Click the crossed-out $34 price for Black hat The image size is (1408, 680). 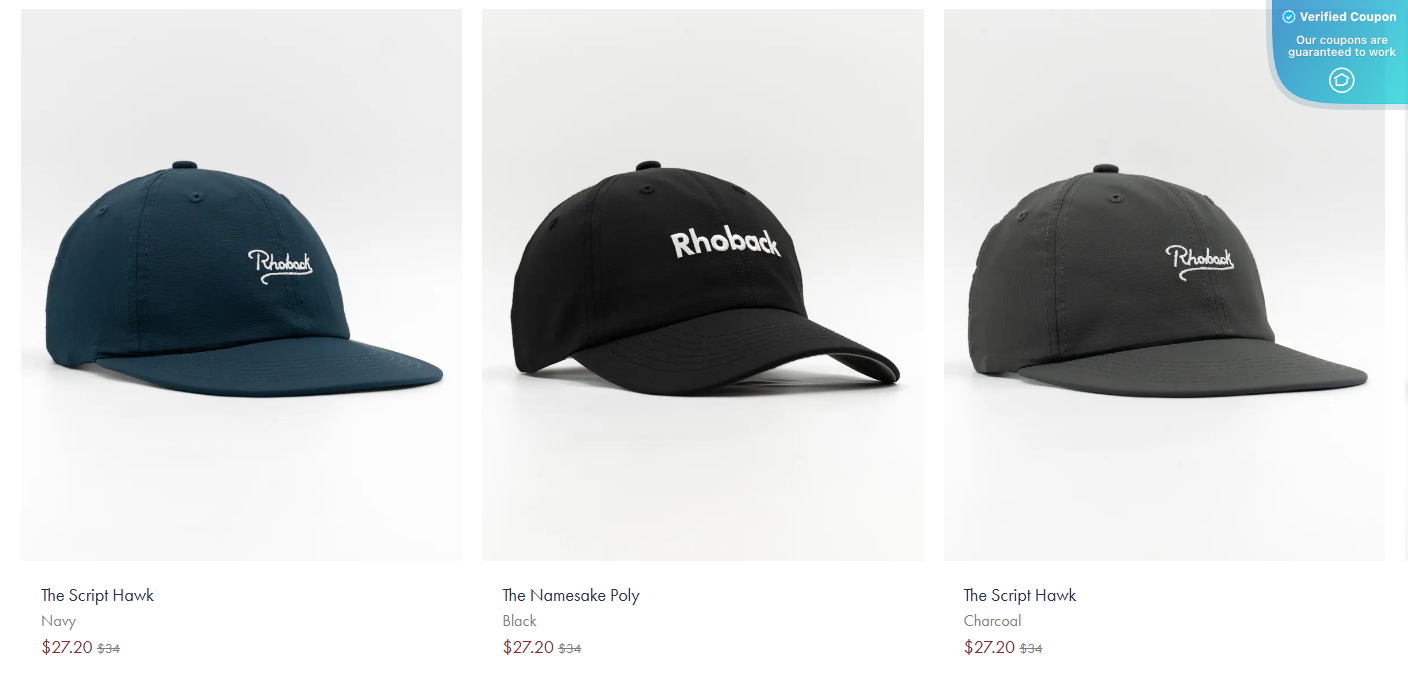tap(570, 648)
